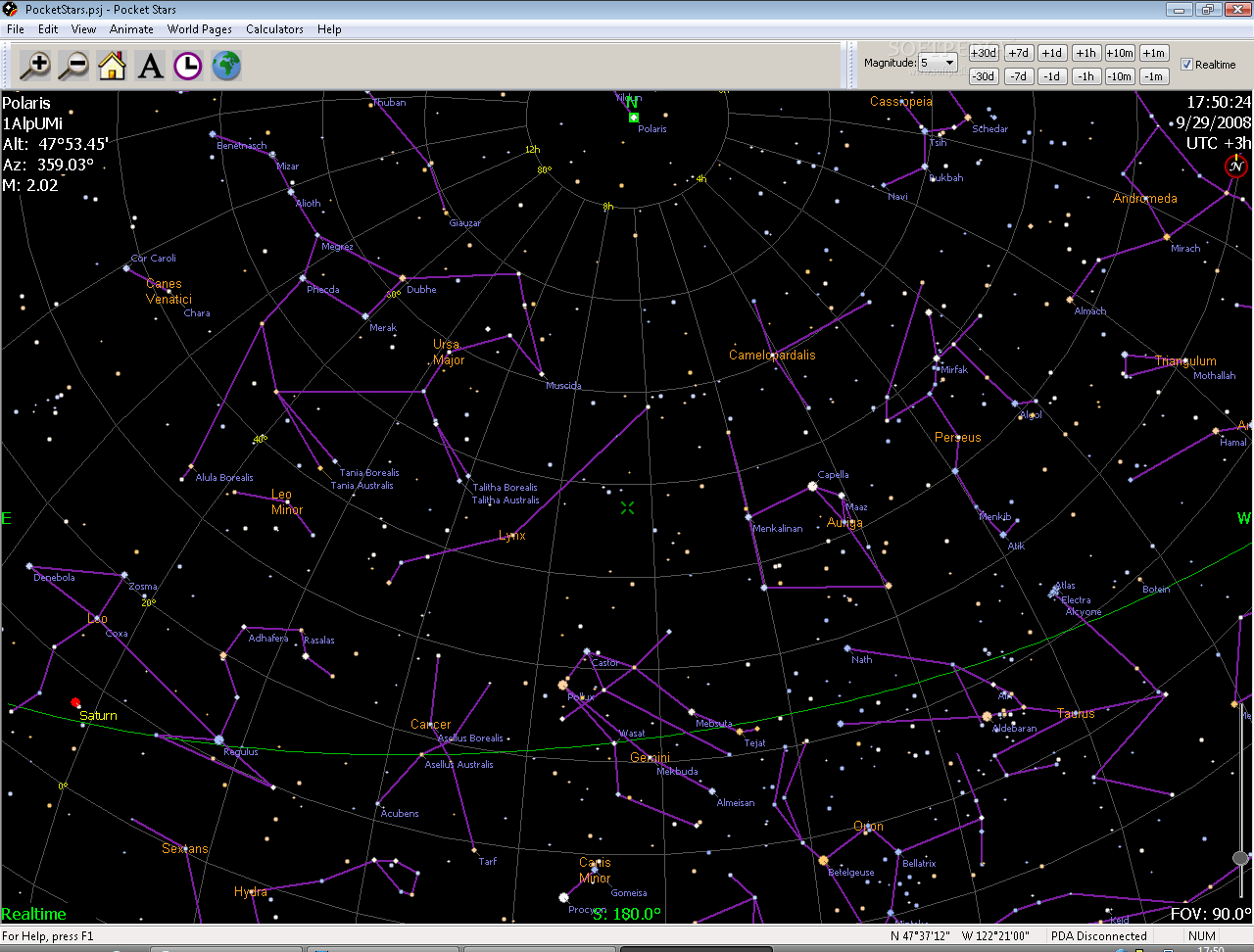Screen dimensions: 1254x952
Task: Click the Betelgeuse star label
Action: coord(851,873)
